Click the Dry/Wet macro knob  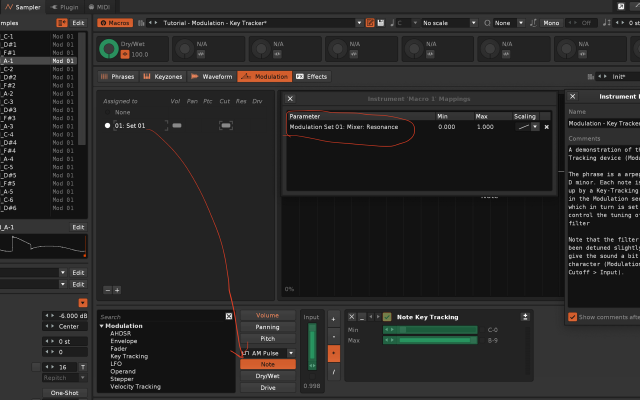click(109, 49)
